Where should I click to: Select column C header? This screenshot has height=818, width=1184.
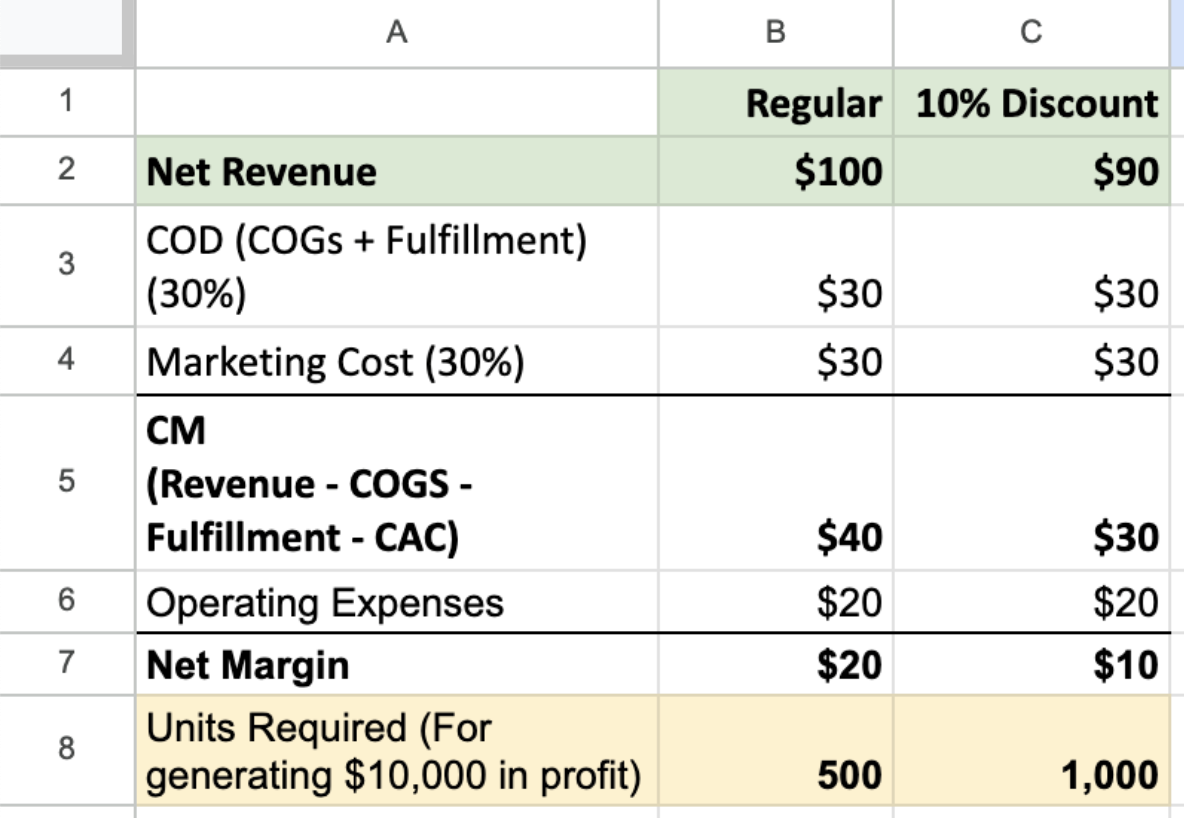pyautogui.click(x=1031, y=33)
